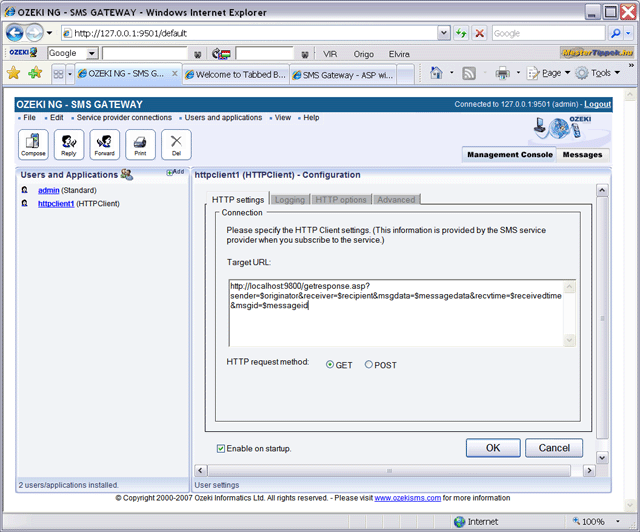This screenshot has height=532, width=640.
Task: Click the OZEKI toolbar logo icon
Action: pyautogui.click(x=23, y=53)
